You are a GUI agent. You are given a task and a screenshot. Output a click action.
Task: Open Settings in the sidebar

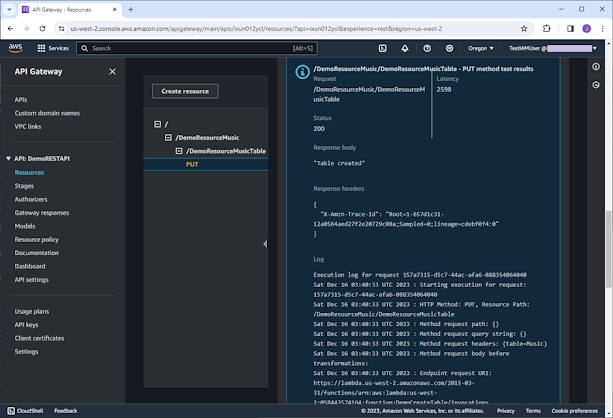tap(27, 352)
